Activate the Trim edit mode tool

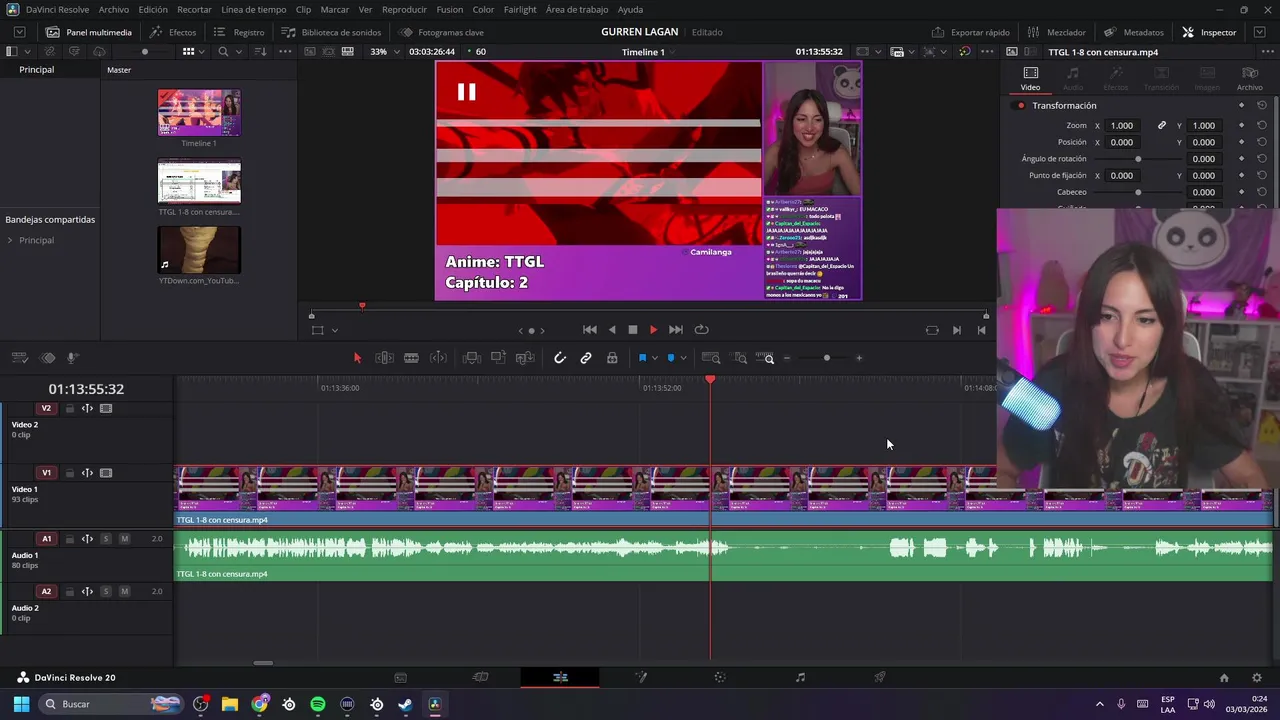pos(384,358)
